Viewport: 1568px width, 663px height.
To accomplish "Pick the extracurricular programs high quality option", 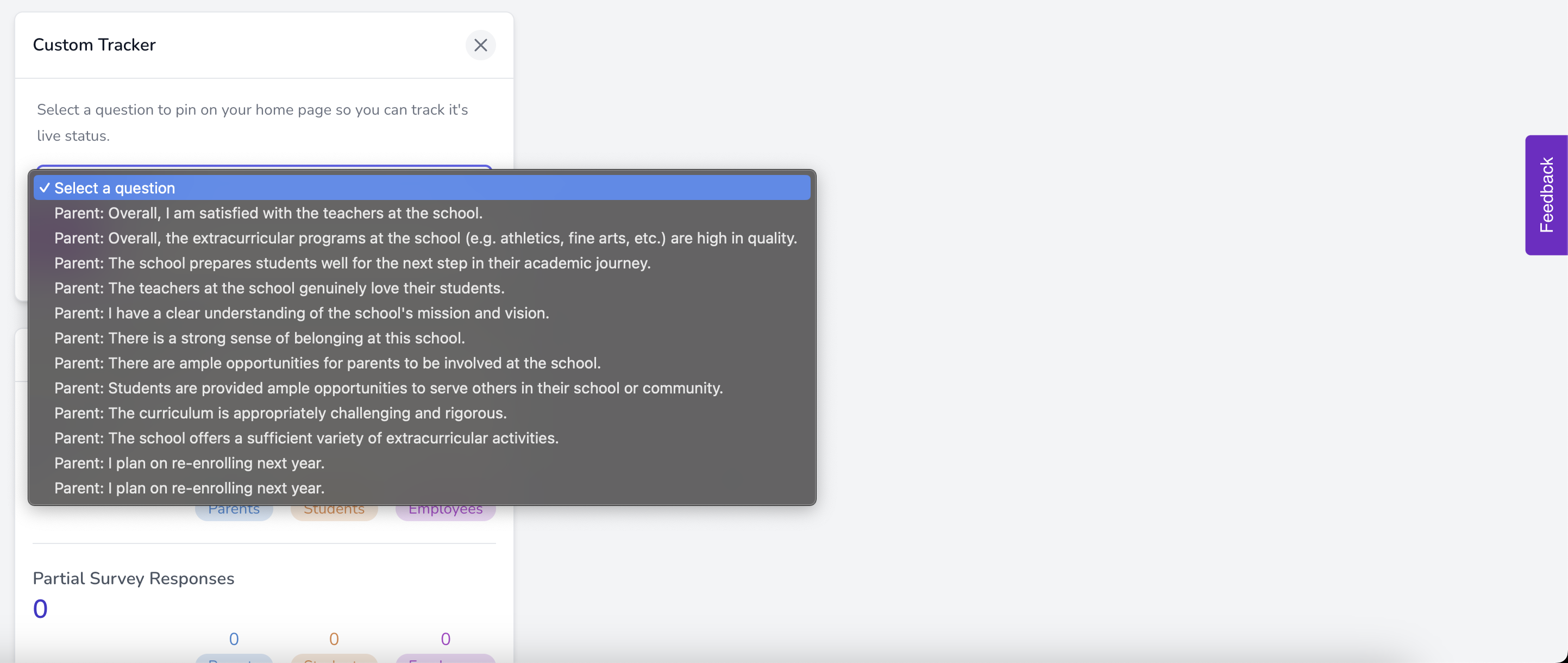I will 425,238.
